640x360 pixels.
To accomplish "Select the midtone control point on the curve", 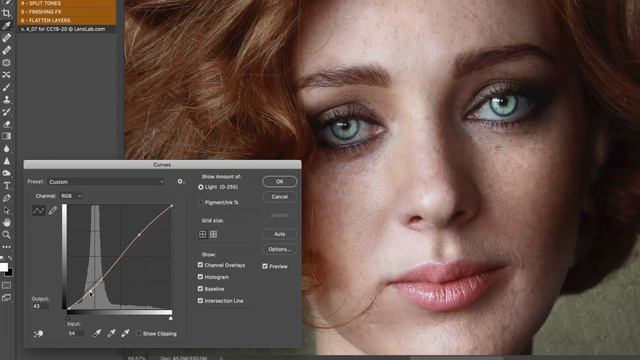I will (140, 234).
